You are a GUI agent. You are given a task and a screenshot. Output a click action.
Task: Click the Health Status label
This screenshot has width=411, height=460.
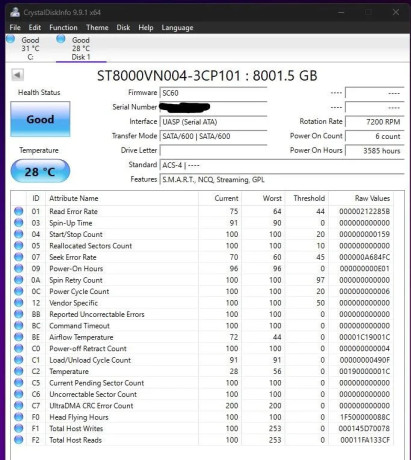click(39, 92)
